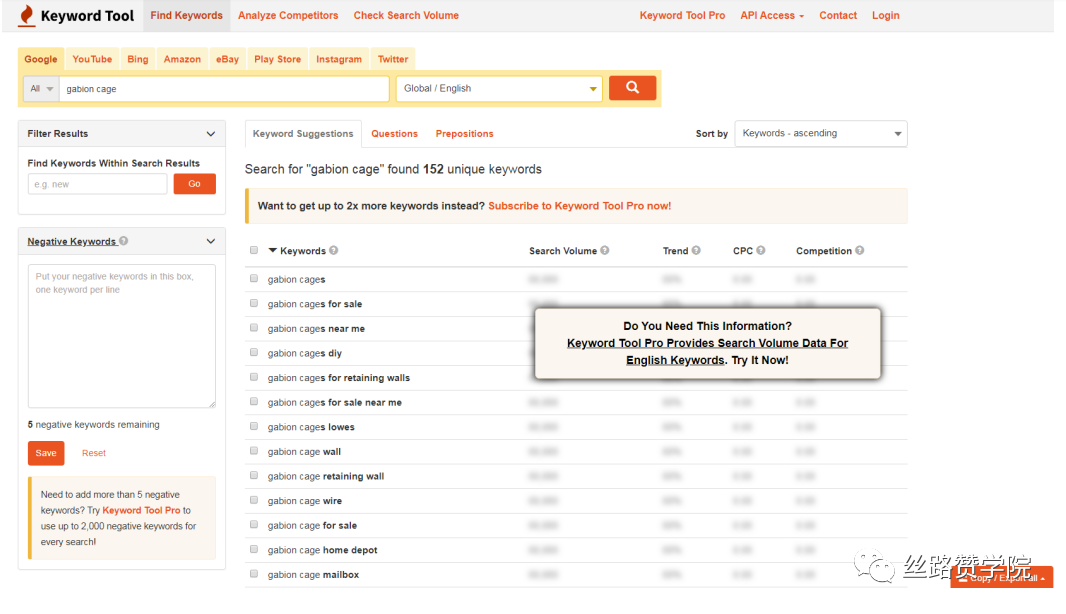
Task: Switch to the Questions tab
Action: 394,133
